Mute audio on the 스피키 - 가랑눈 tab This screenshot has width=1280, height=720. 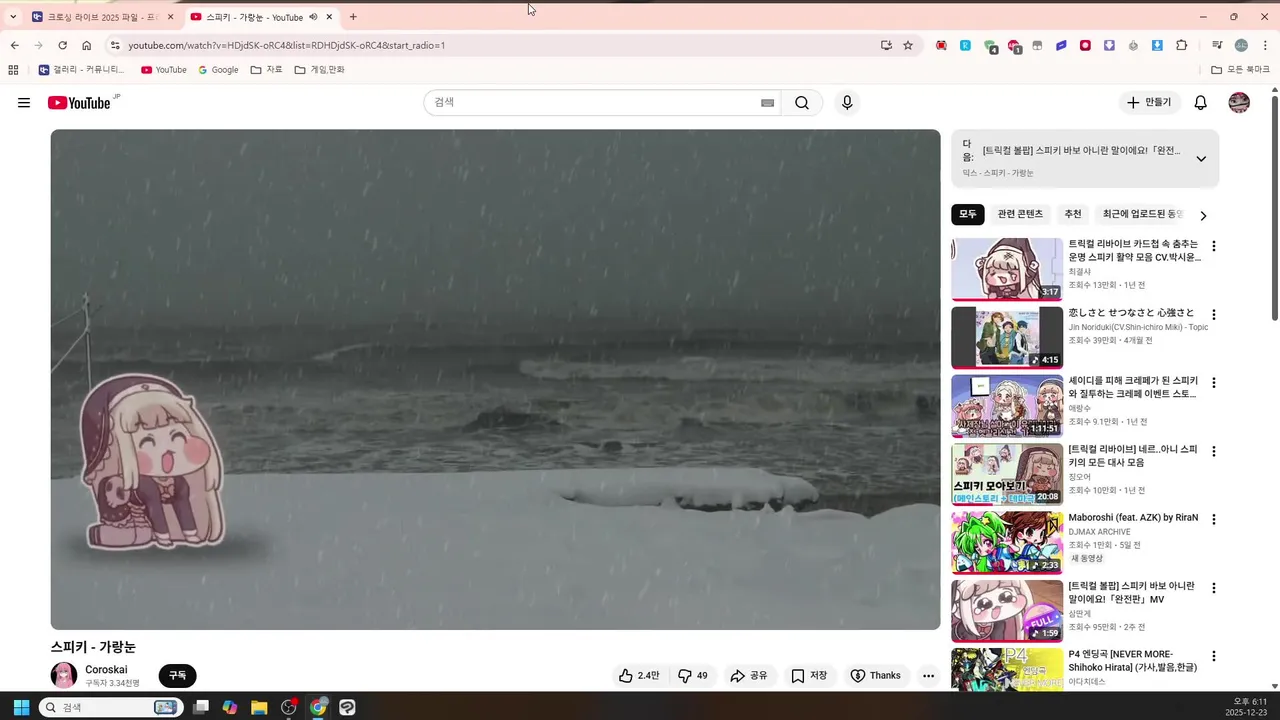(x=313, y=17)
